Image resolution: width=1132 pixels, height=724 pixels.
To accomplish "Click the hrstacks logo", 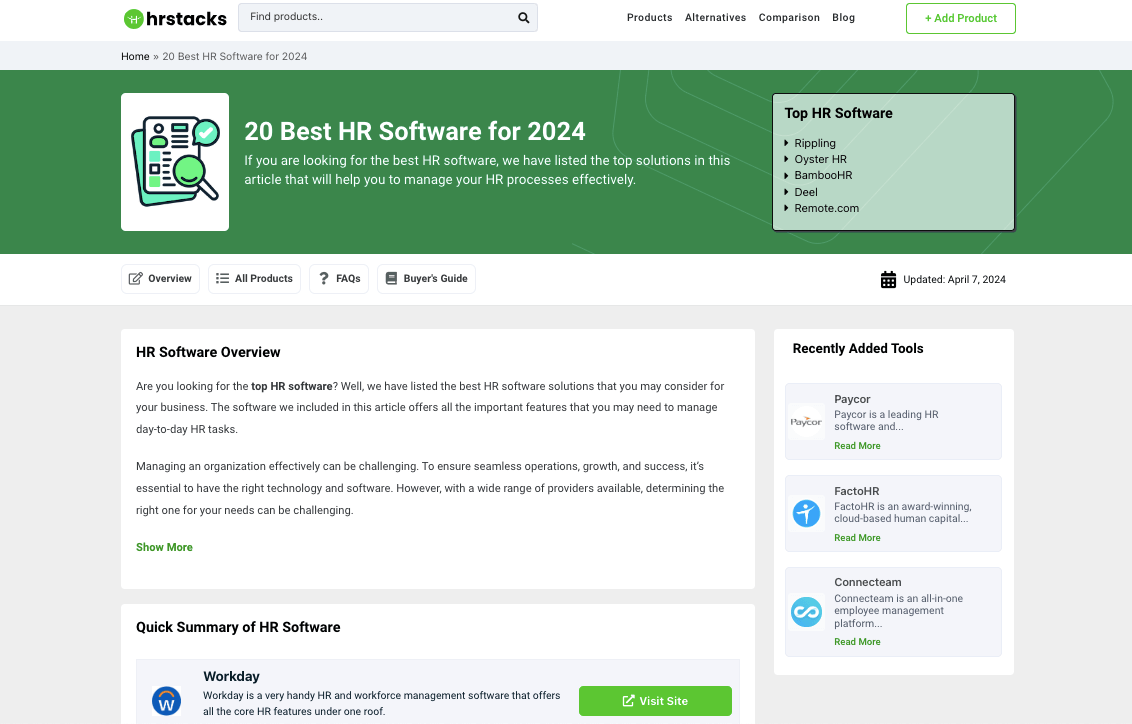I will pyautogui.click(x=175, y=19).
